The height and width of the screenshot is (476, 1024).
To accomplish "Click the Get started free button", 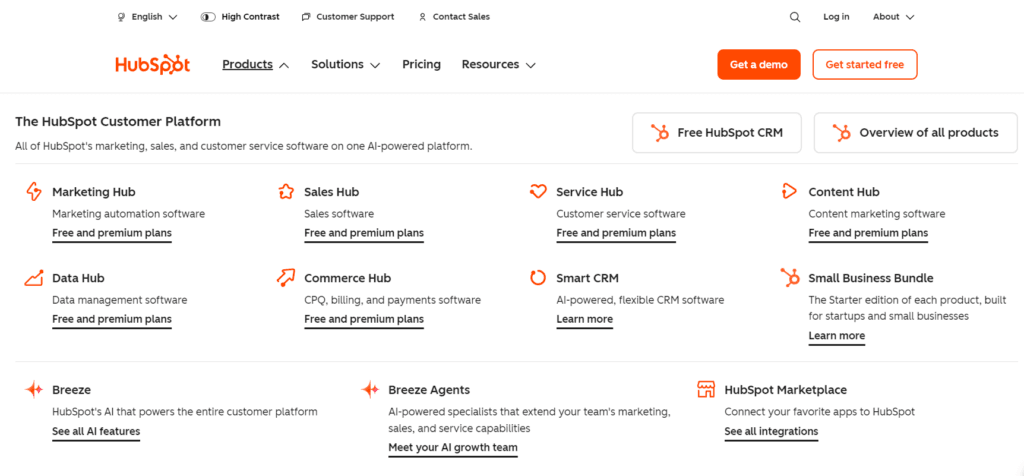I will tap(865, 65).
